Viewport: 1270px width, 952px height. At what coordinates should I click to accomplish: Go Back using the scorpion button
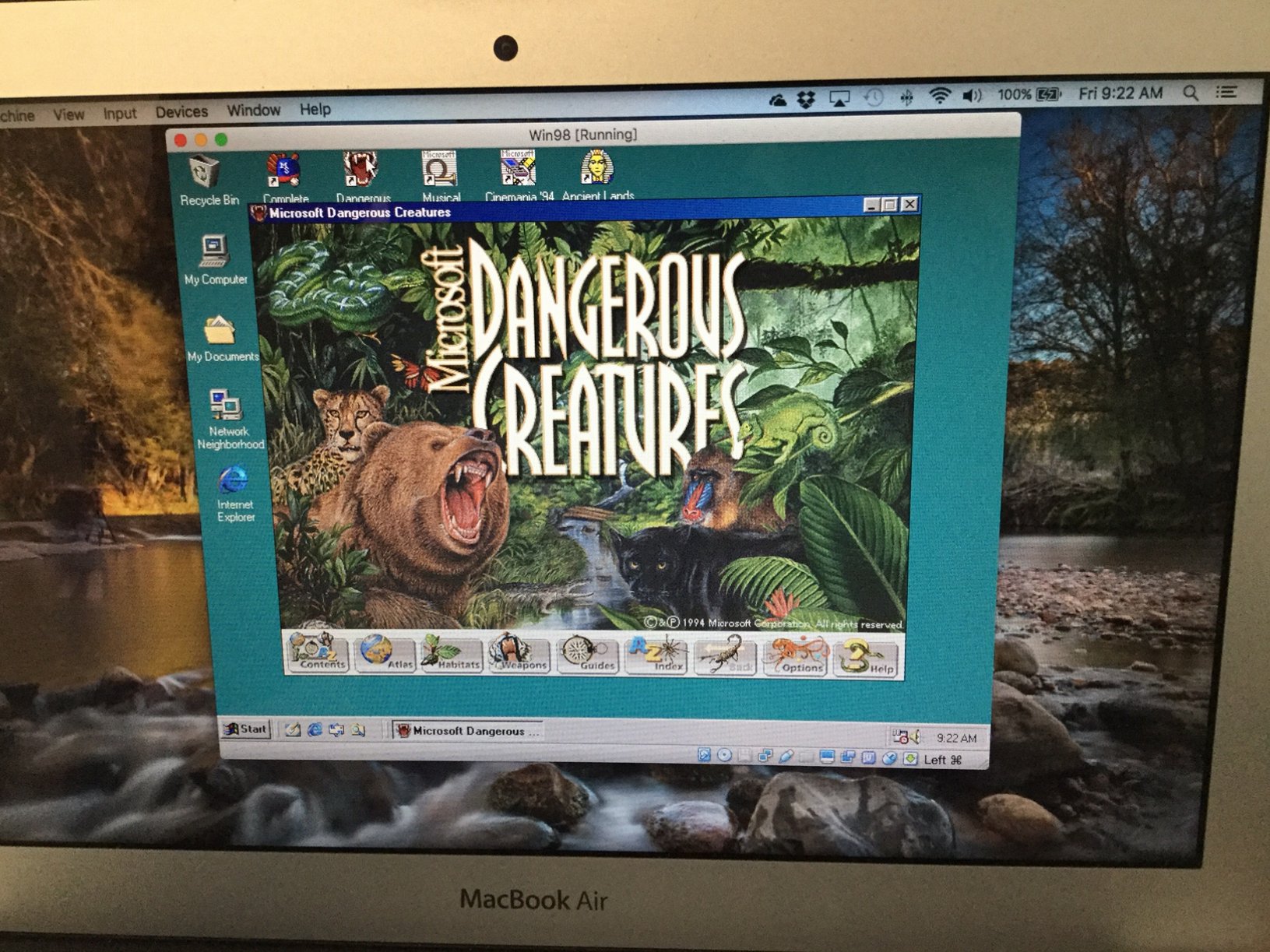coord(725,655)
